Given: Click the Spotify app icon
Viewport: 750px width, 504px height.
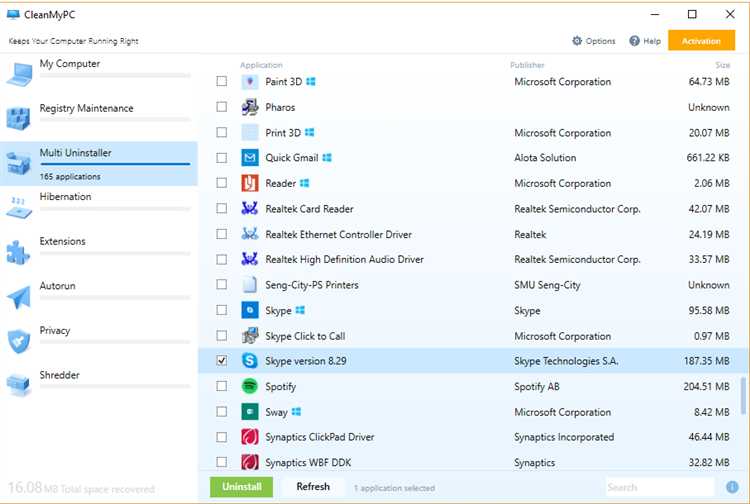Looking at the screenshot, I should tap(250, 386).
